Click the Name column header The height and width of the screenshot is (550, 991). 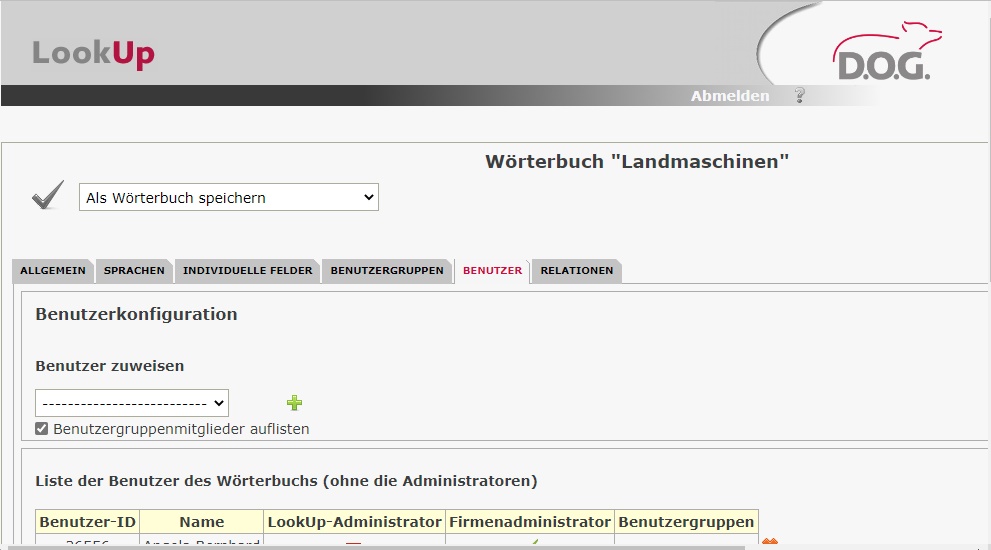pos(202,522)
